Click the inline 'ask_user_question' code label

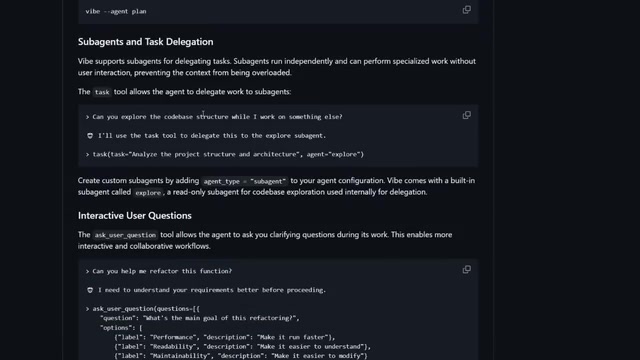(x=125, y=235)
